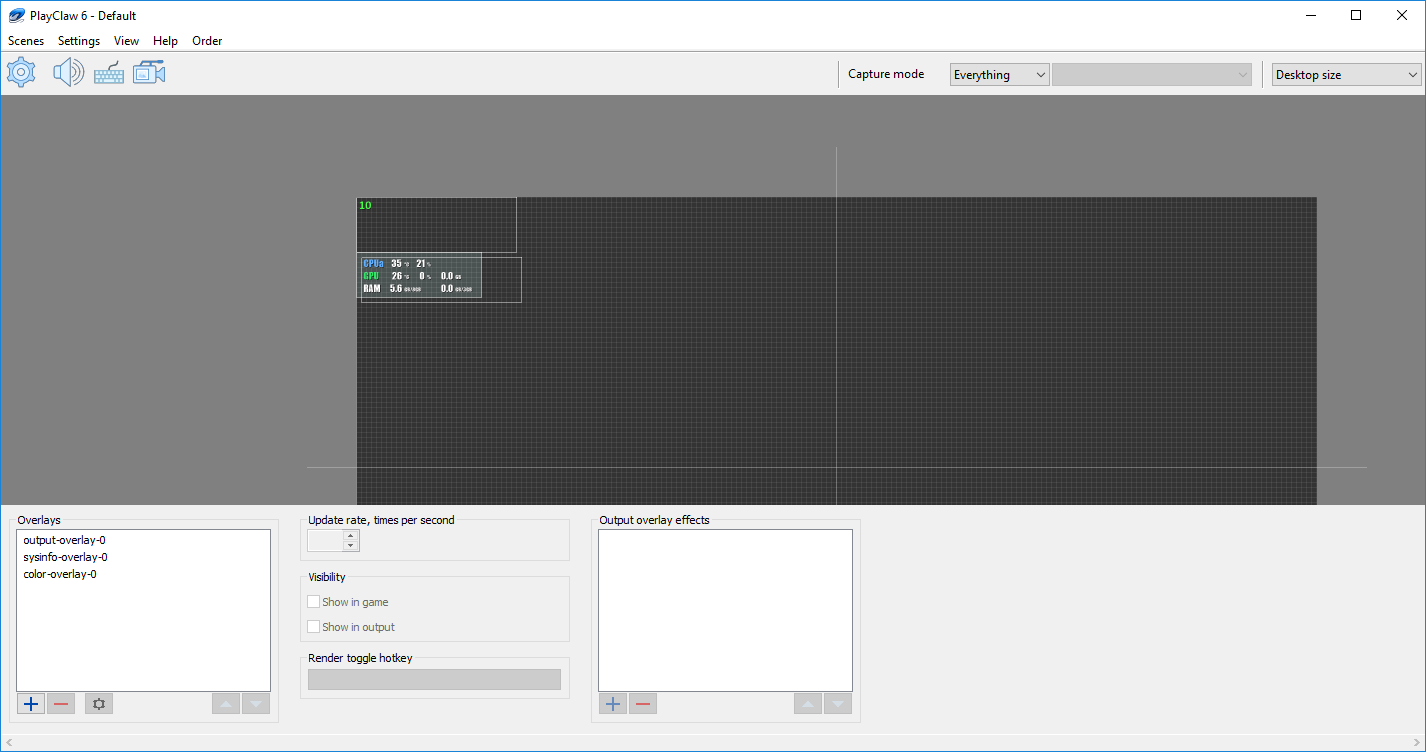
Task: Minimize the PlayClaw window
Action: click(x=1310, y=15)
